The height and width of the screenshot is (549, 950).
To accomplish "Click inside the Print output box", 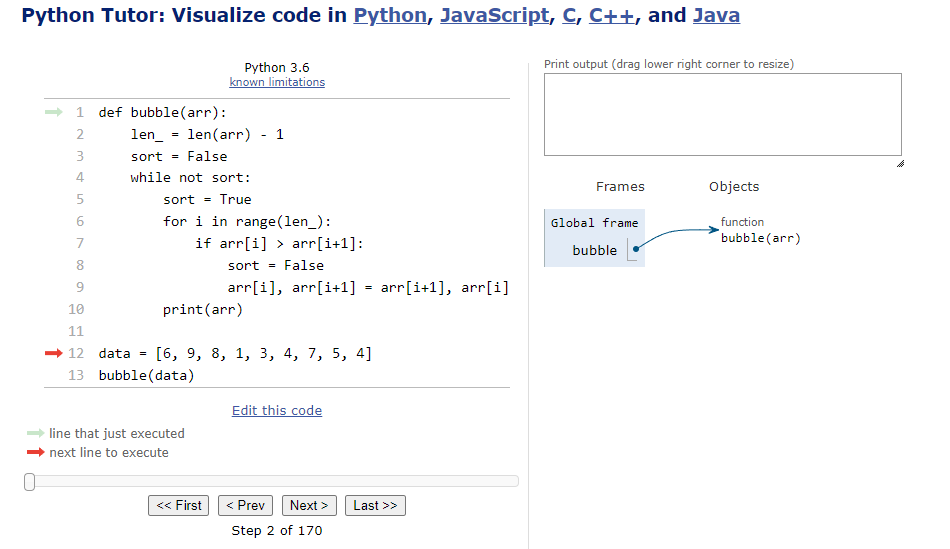I will tap(722, 115).
